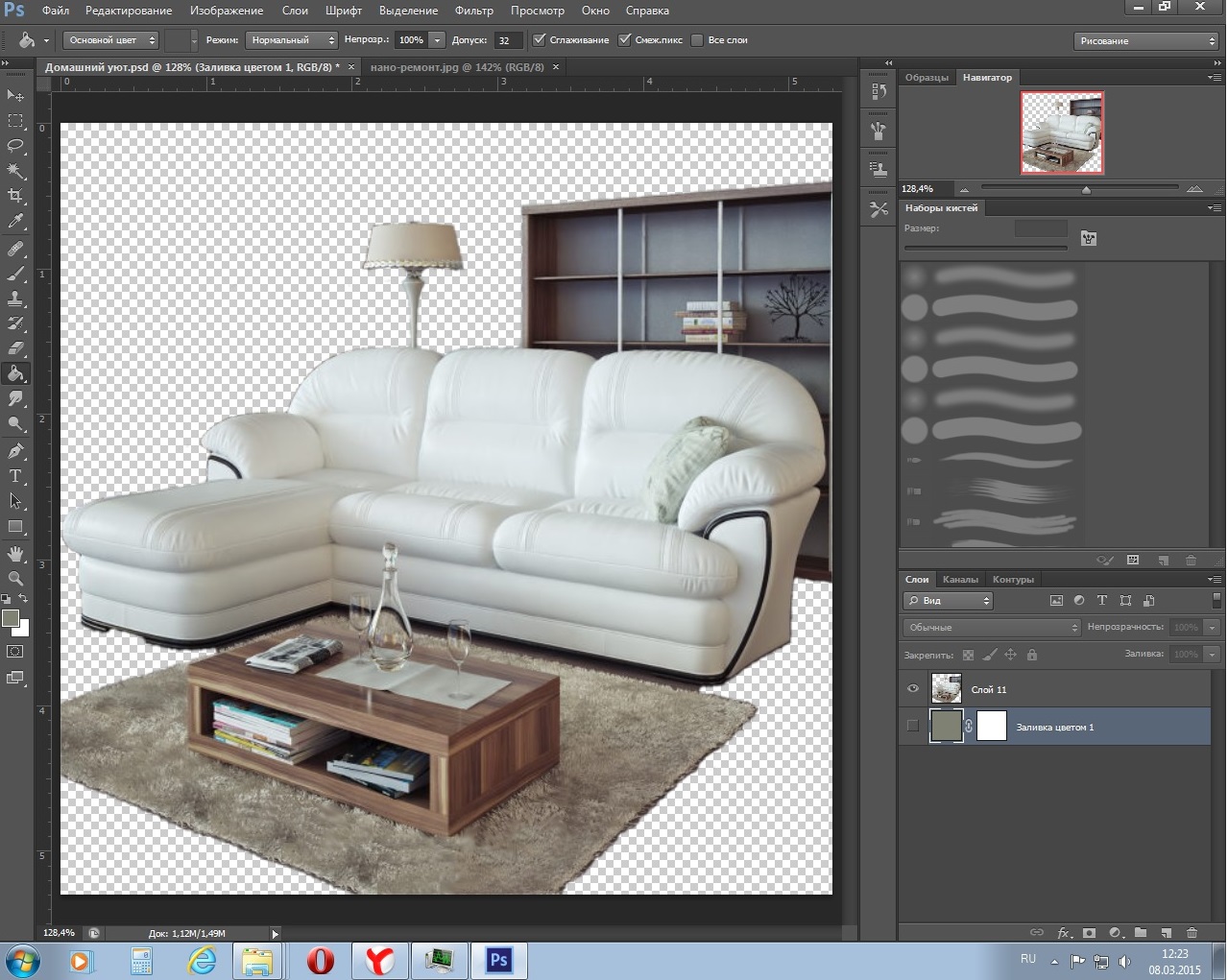Viewport: 1228px width, 980px height.
Task: Open the layer styles fx menu
Action: tap(1064, 932)
